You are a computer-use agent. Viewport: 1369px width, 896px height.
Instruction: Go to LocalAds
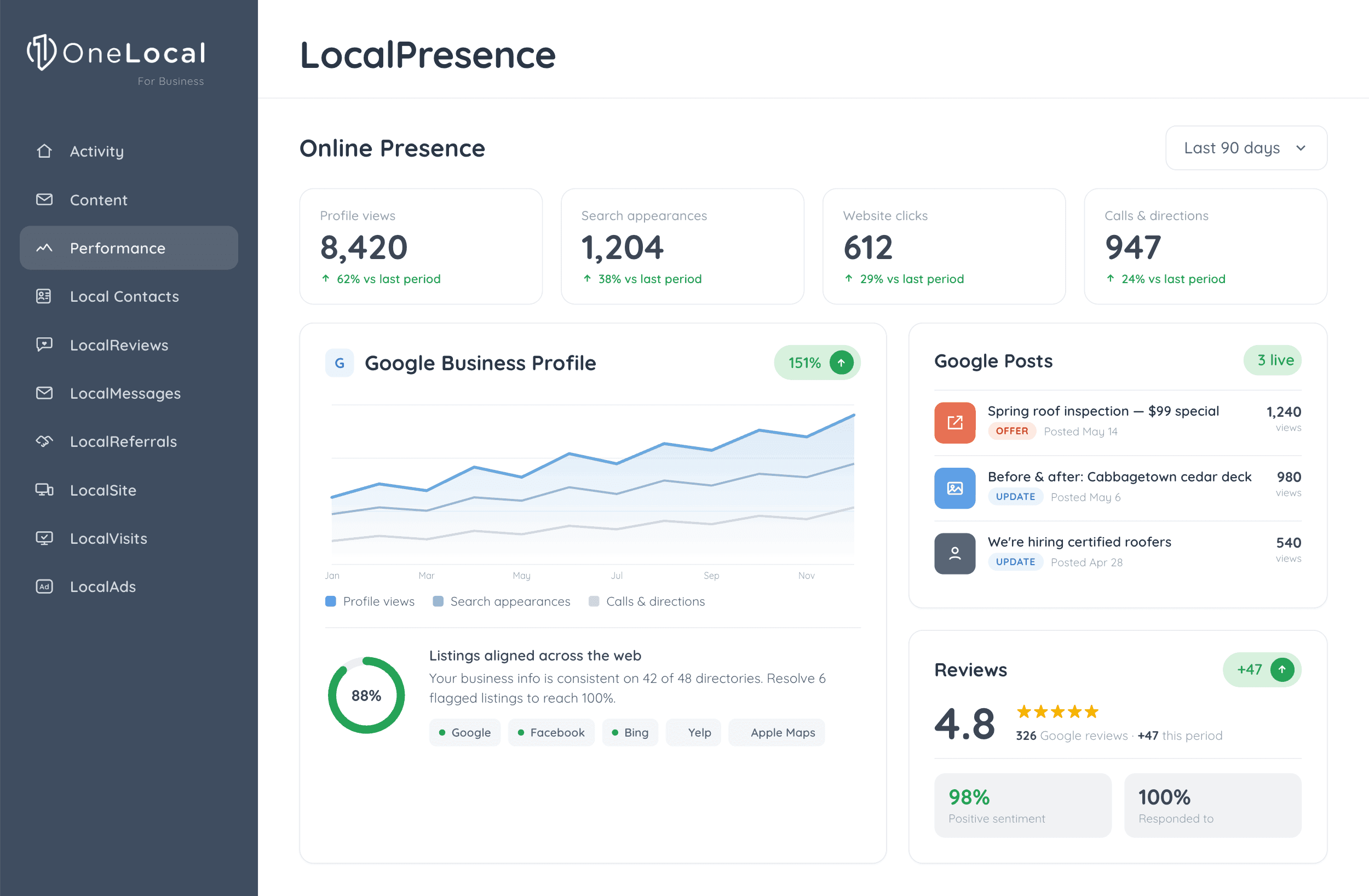point(129,587)
